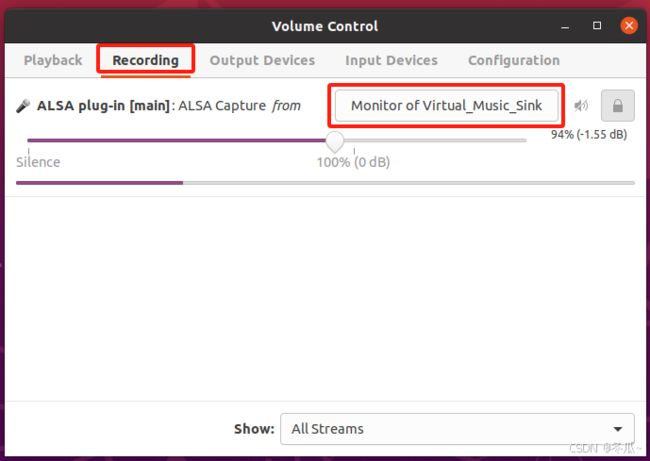This screenshot has width=650, height=461.
Task: Set volume to the Silence mark
Action: click(29, 150)
